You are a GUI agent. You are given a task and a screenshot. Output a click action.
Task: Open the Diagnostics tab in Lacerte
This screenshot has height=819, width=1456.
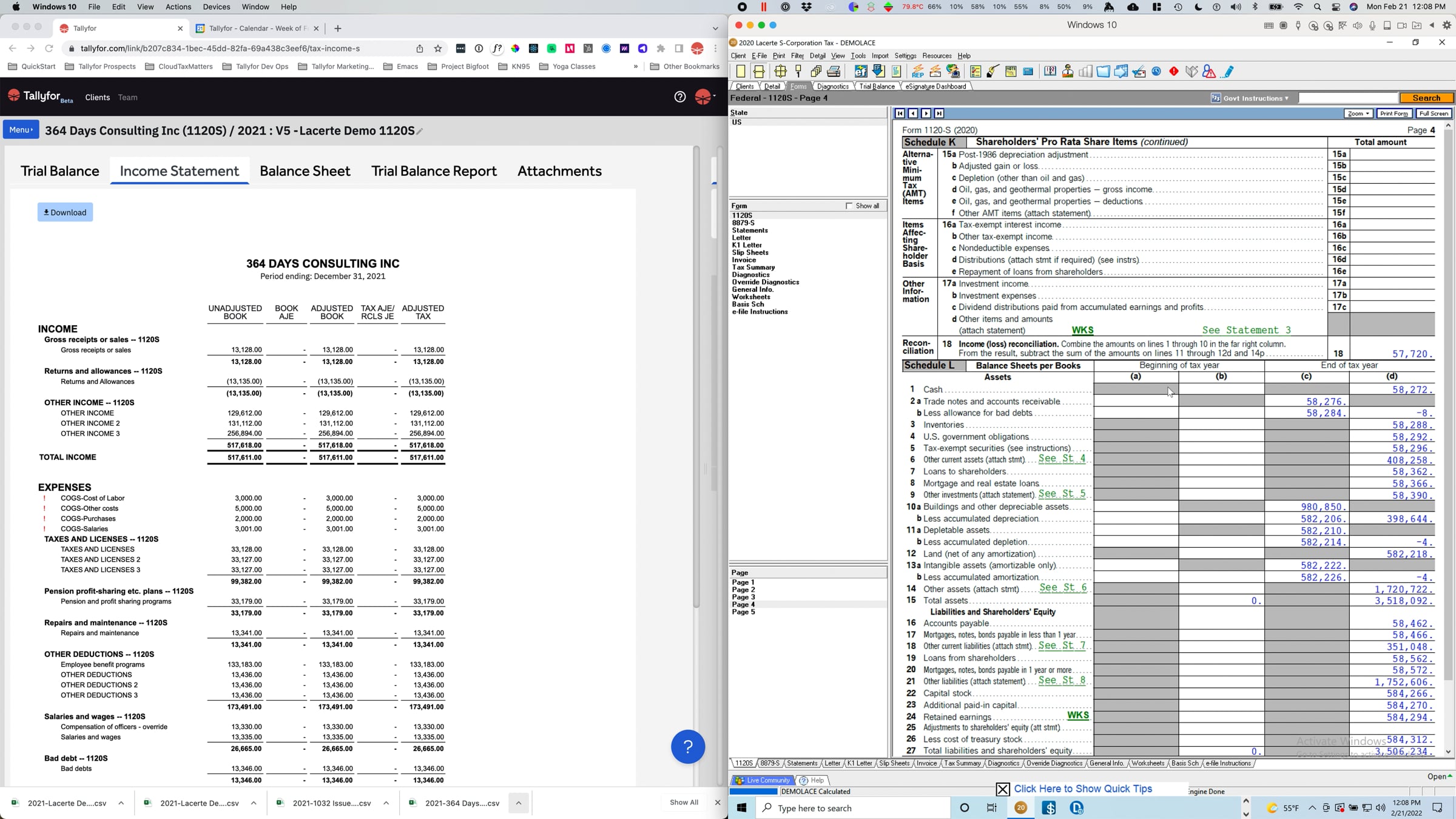pos(832,86)
